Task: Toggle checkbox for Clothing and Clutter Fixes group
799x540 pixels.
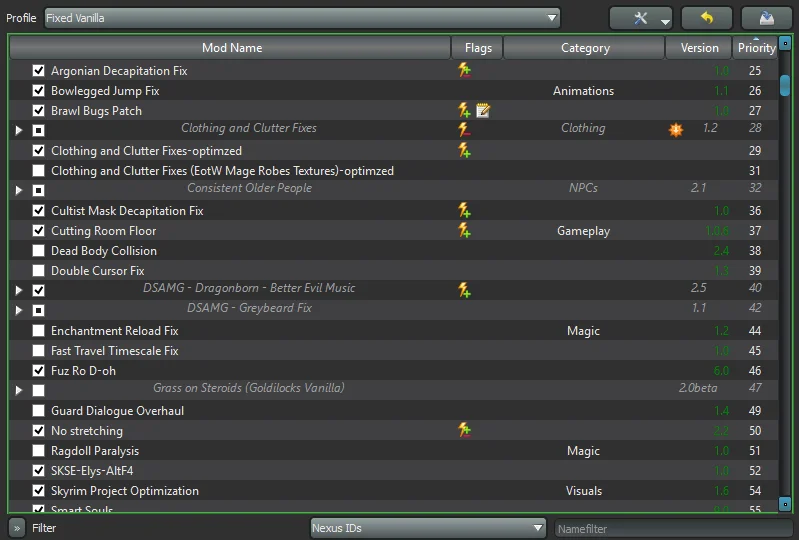Action: [38, 130]
